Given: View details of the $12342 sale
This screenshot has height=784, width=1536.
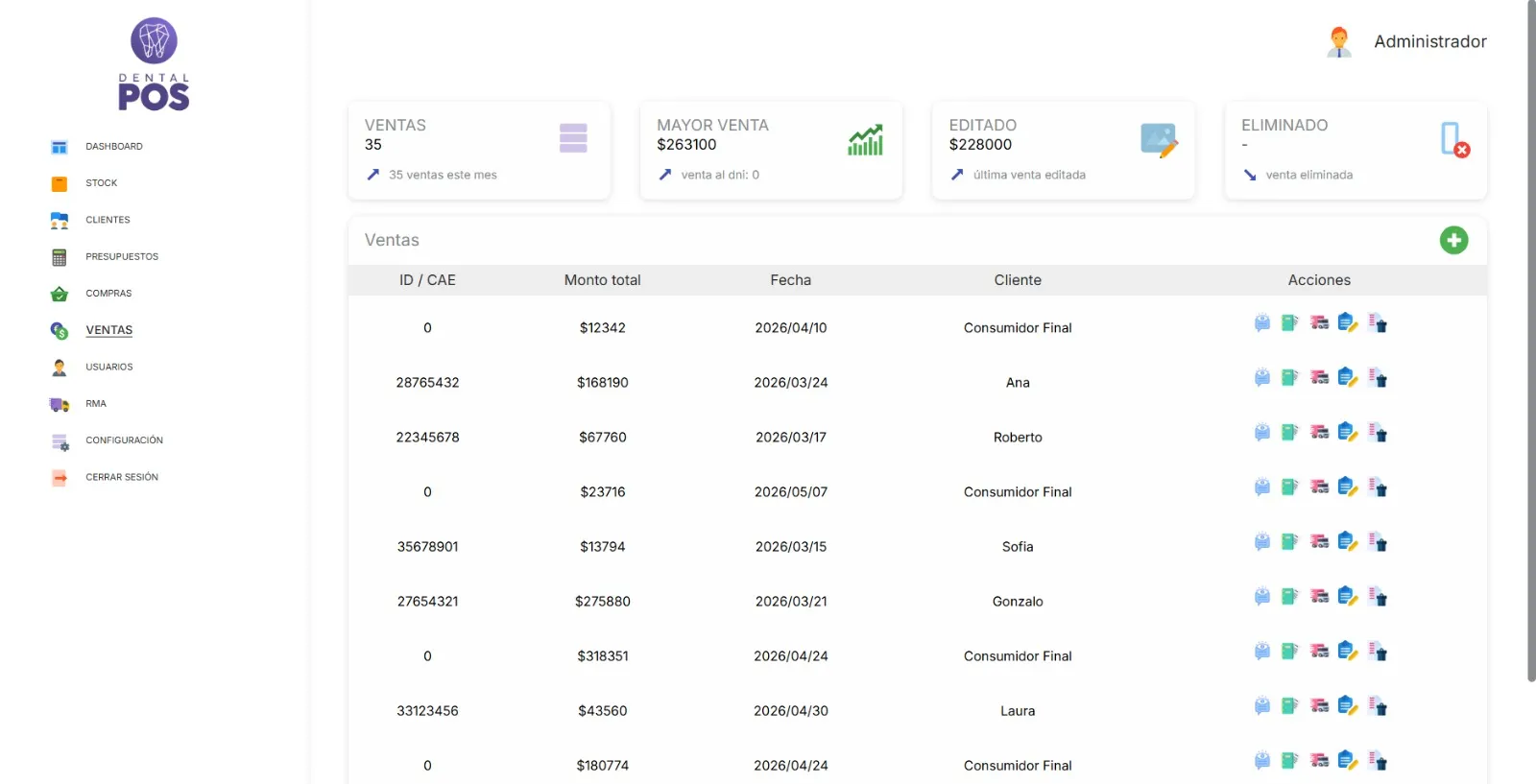Looking at the screenshot, I should coord(1261,323).
